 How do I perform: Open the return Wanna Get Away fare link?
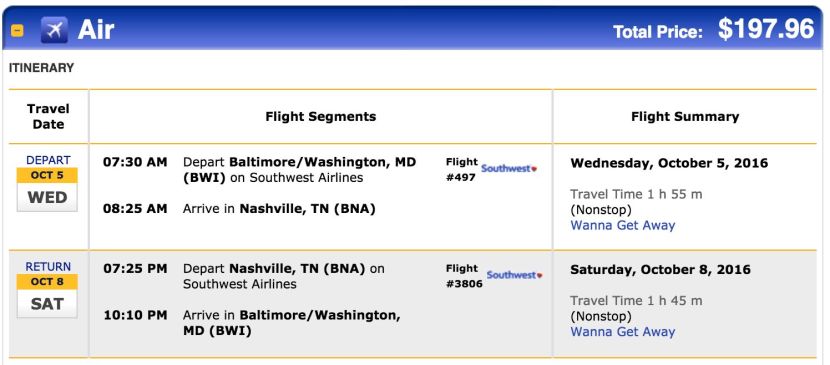[x=622, y=332]
